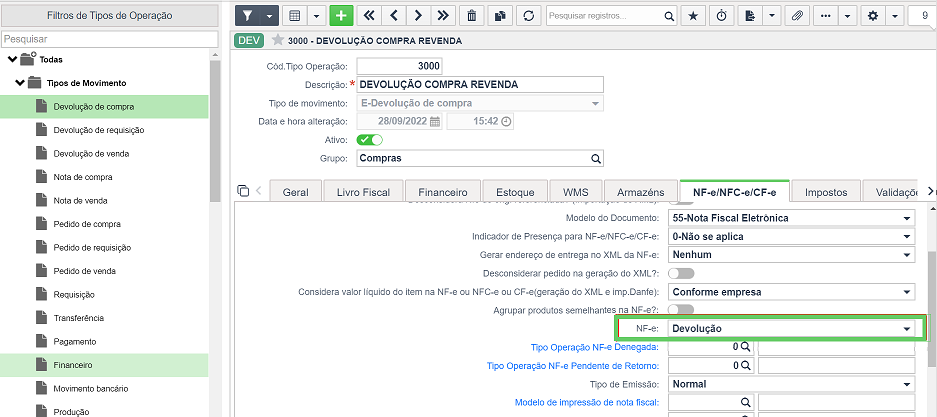Open favorites star in toolbar
The image size is (937, 417).
tap(693, 16)
